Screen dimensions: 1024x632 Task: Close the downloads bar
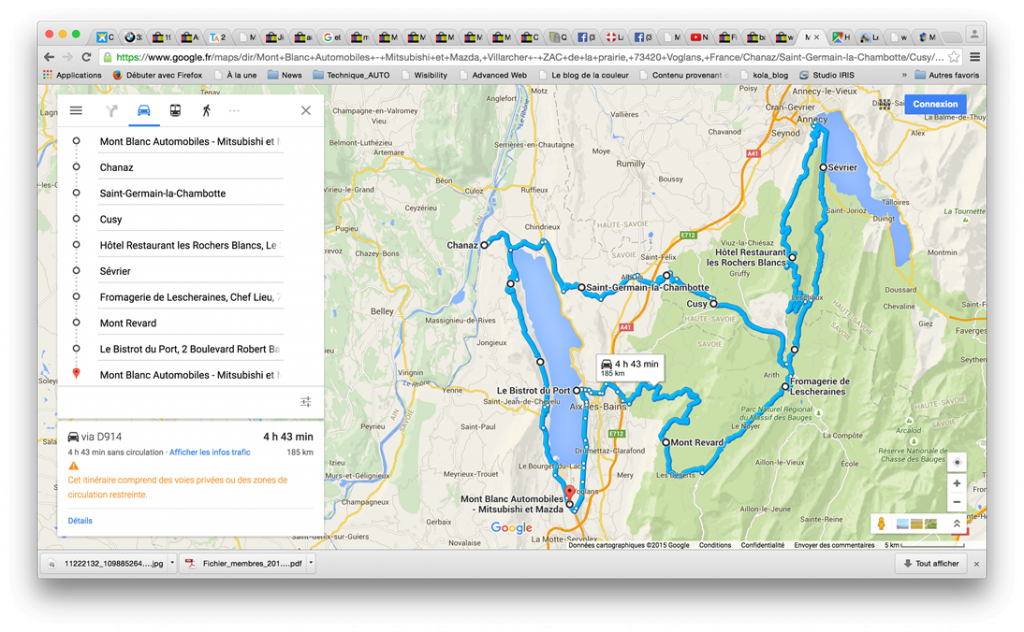[976, 564]
